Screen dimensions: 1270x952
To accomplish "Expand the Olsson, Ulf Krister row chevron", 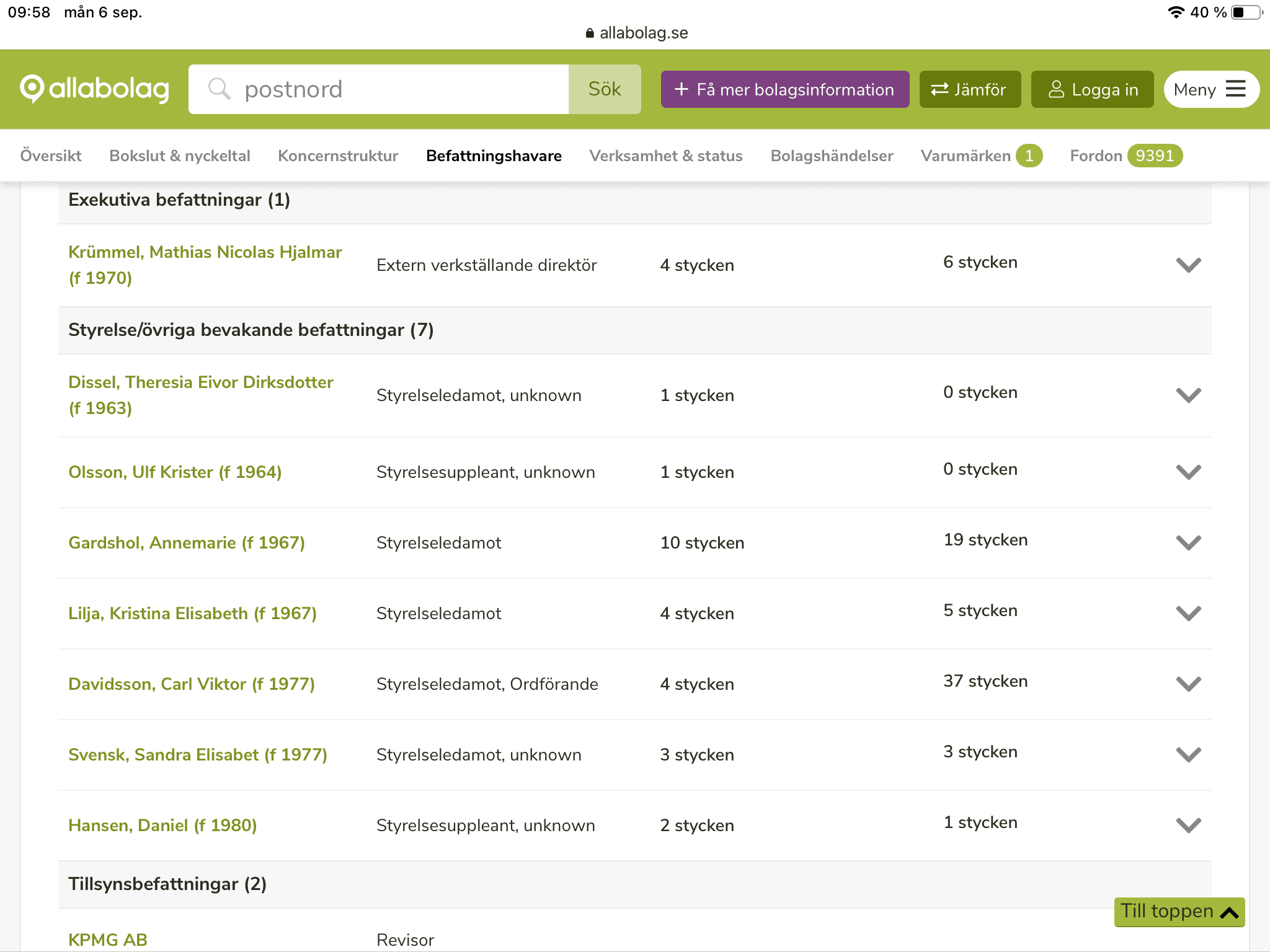I will pos(1188,472).
